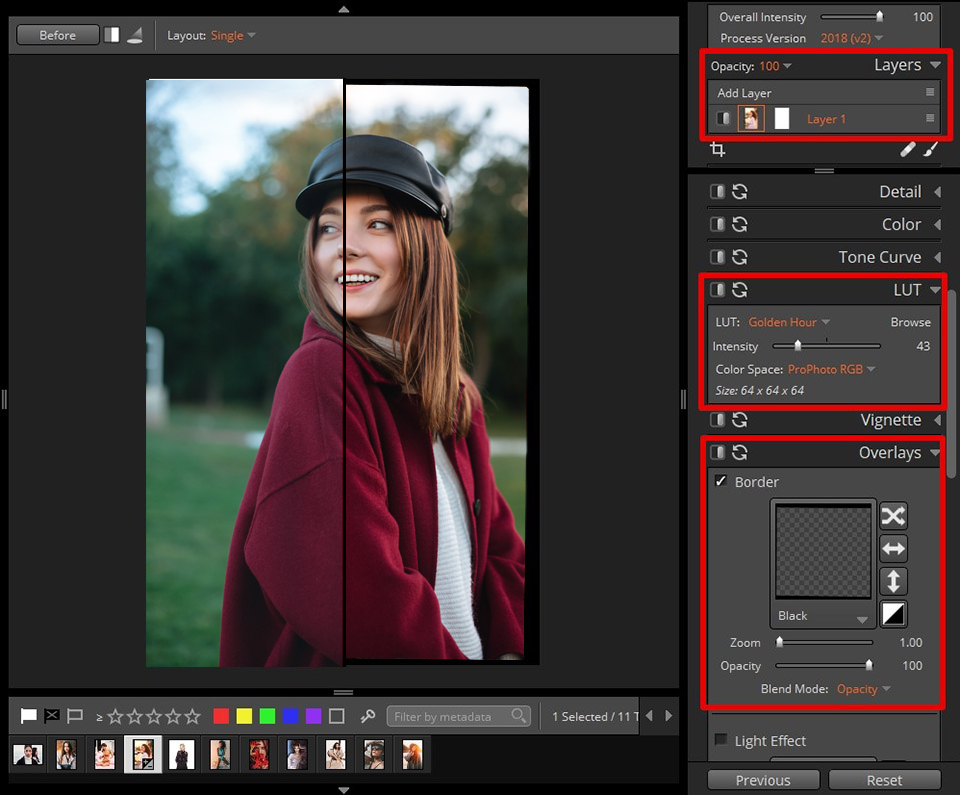Image resolution: width=960 pixels, height=795 pixels.
Task: Click the search key icon in filter bar
Action: click(x=368, y=716)
